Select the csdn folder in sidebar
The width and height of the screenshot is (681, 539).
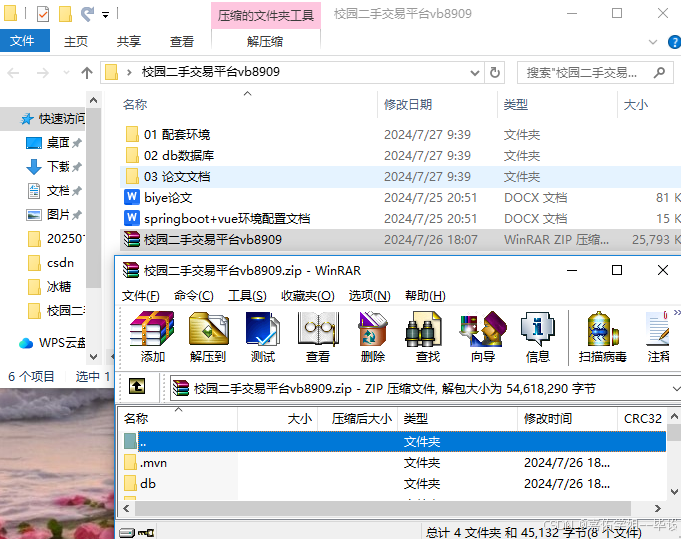(x=51, y=263)
